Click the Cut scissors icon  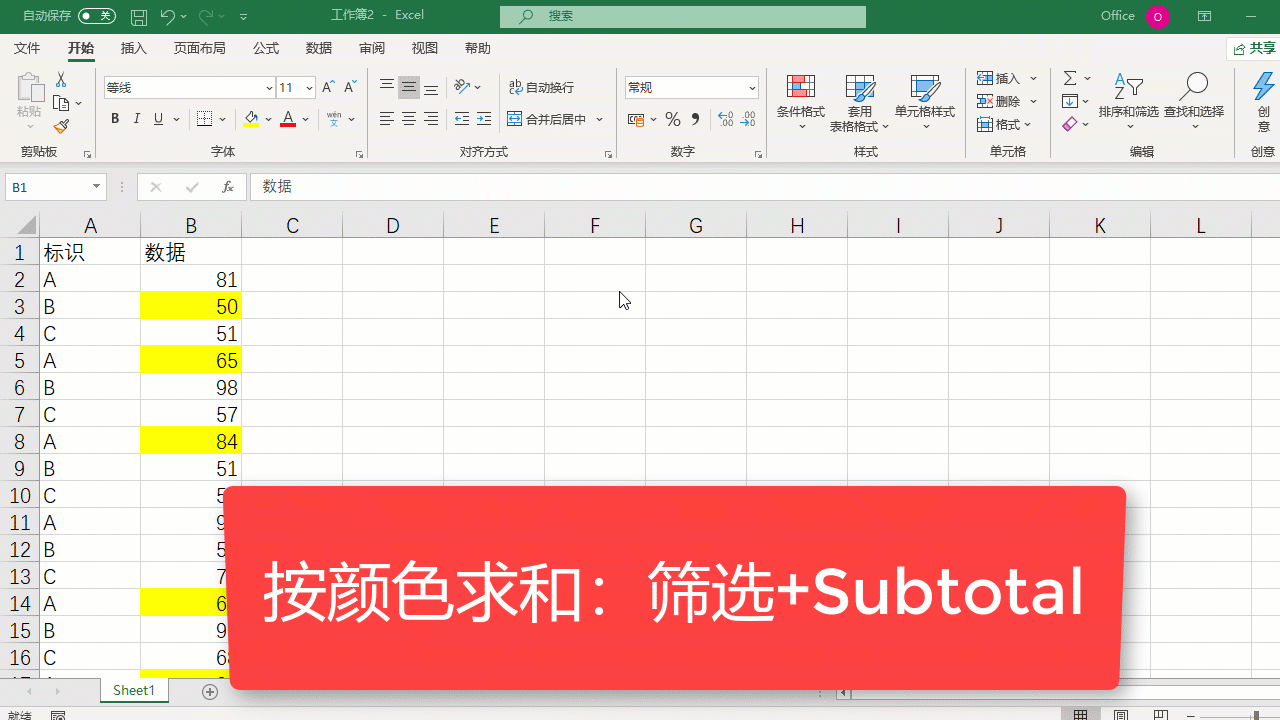coord(61,80)
